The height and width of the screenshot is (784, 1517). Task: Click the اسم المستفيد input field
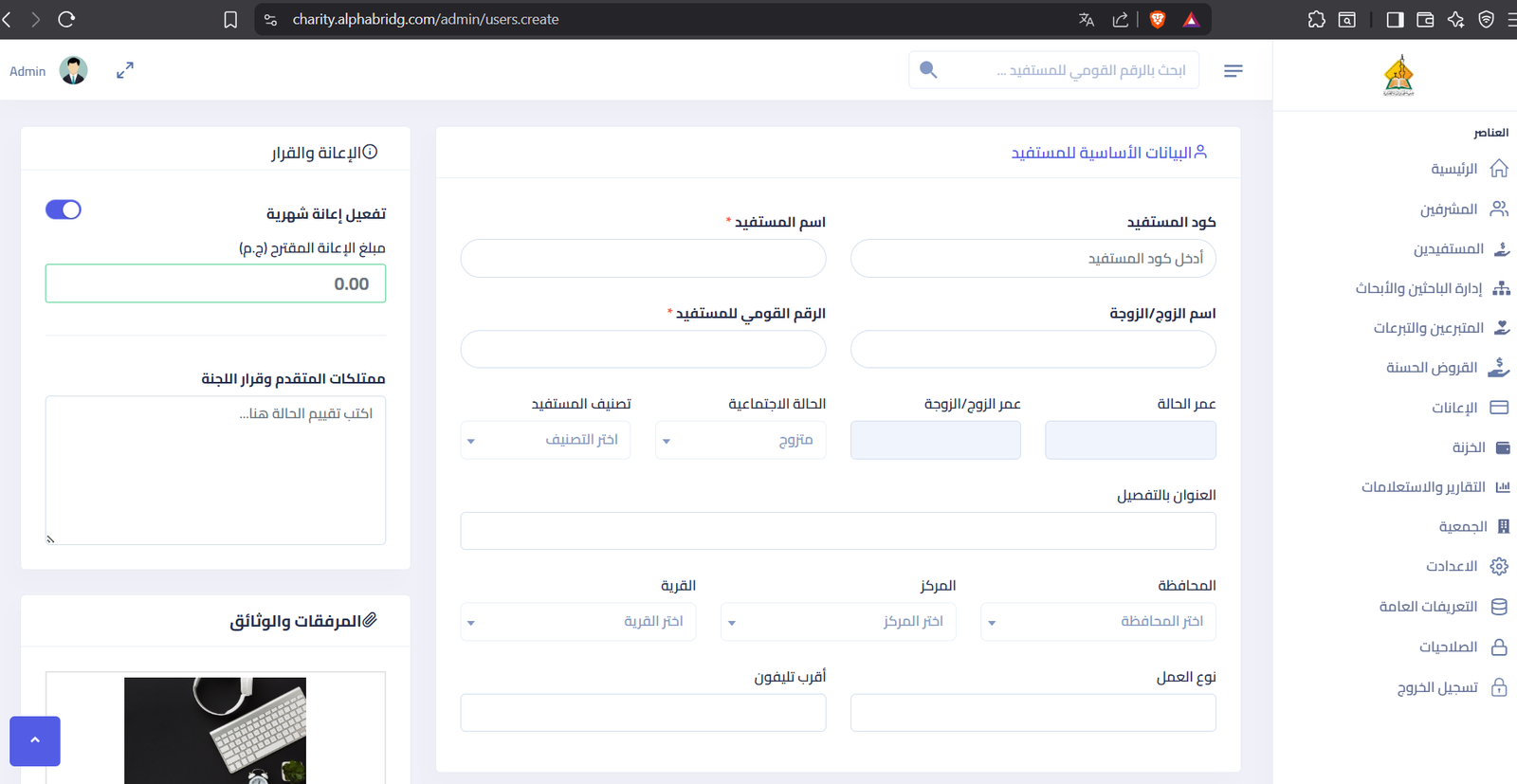tap(643, 258)
